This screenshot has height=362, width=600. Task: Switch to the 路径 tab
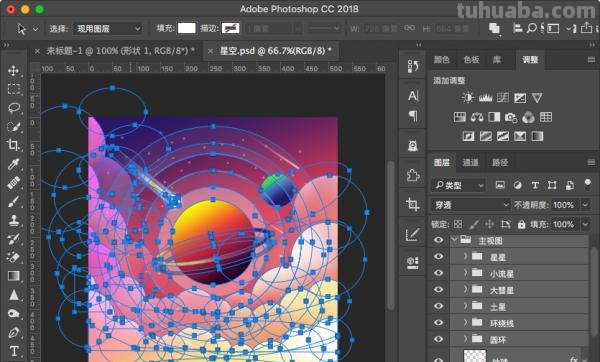(500, 162)
